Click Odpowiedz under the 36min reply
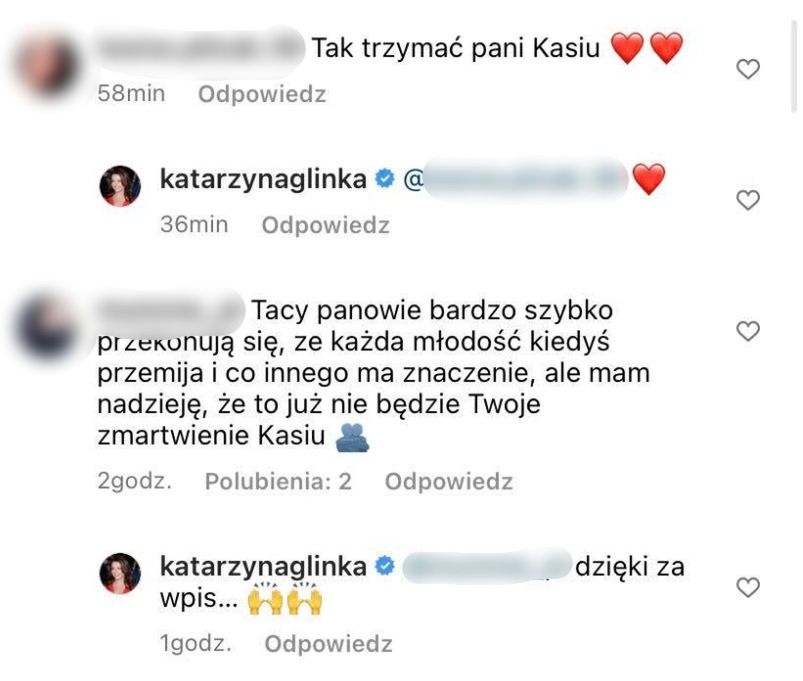 click(x=326, y=225)
